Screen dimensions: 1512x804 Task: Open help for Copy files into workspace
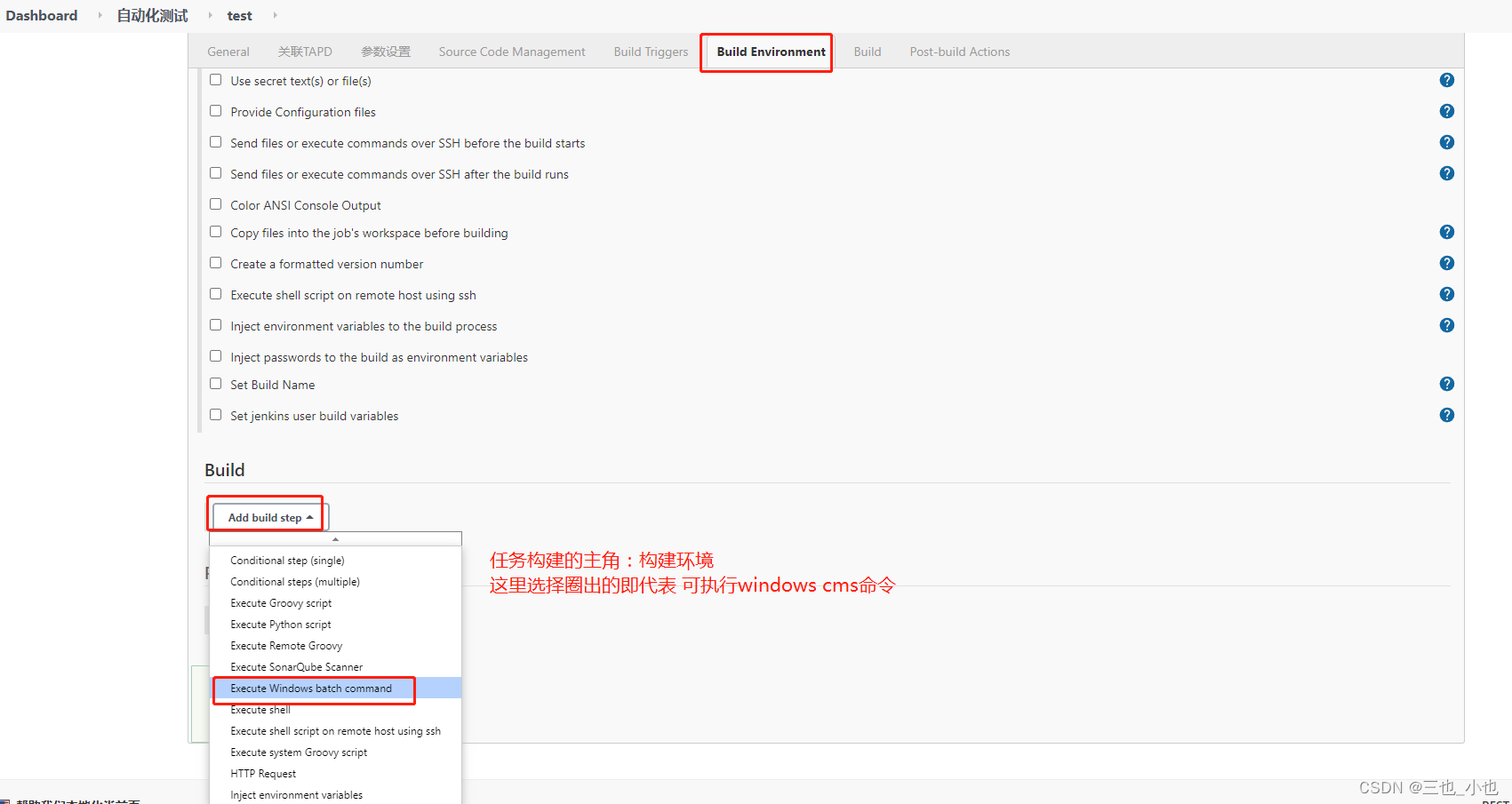pyautogui.click(x=1447, y=232)
